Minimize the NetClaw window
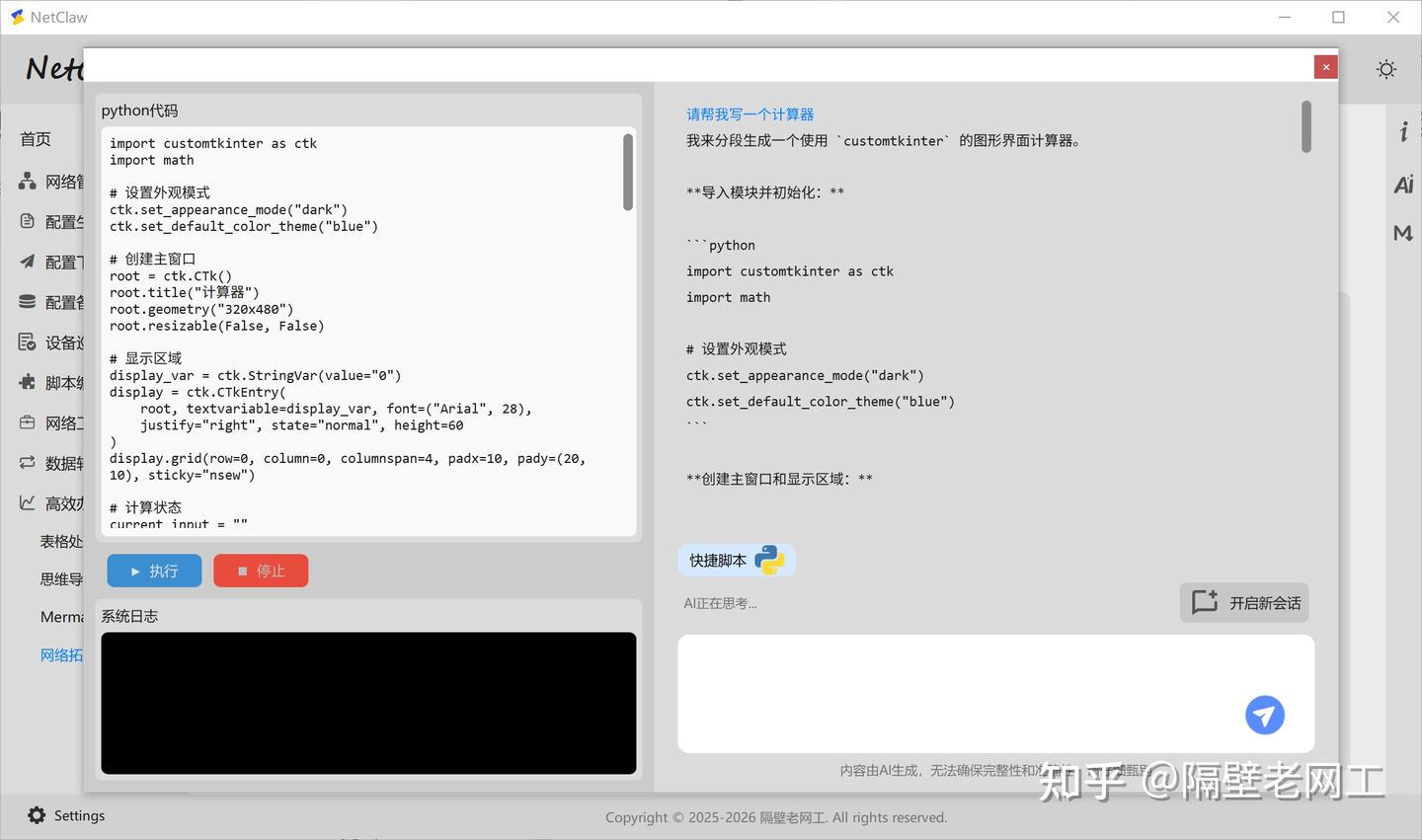Image resolution: width=1422 pixels, height=840 pixels. click(x=1285, y=17)
